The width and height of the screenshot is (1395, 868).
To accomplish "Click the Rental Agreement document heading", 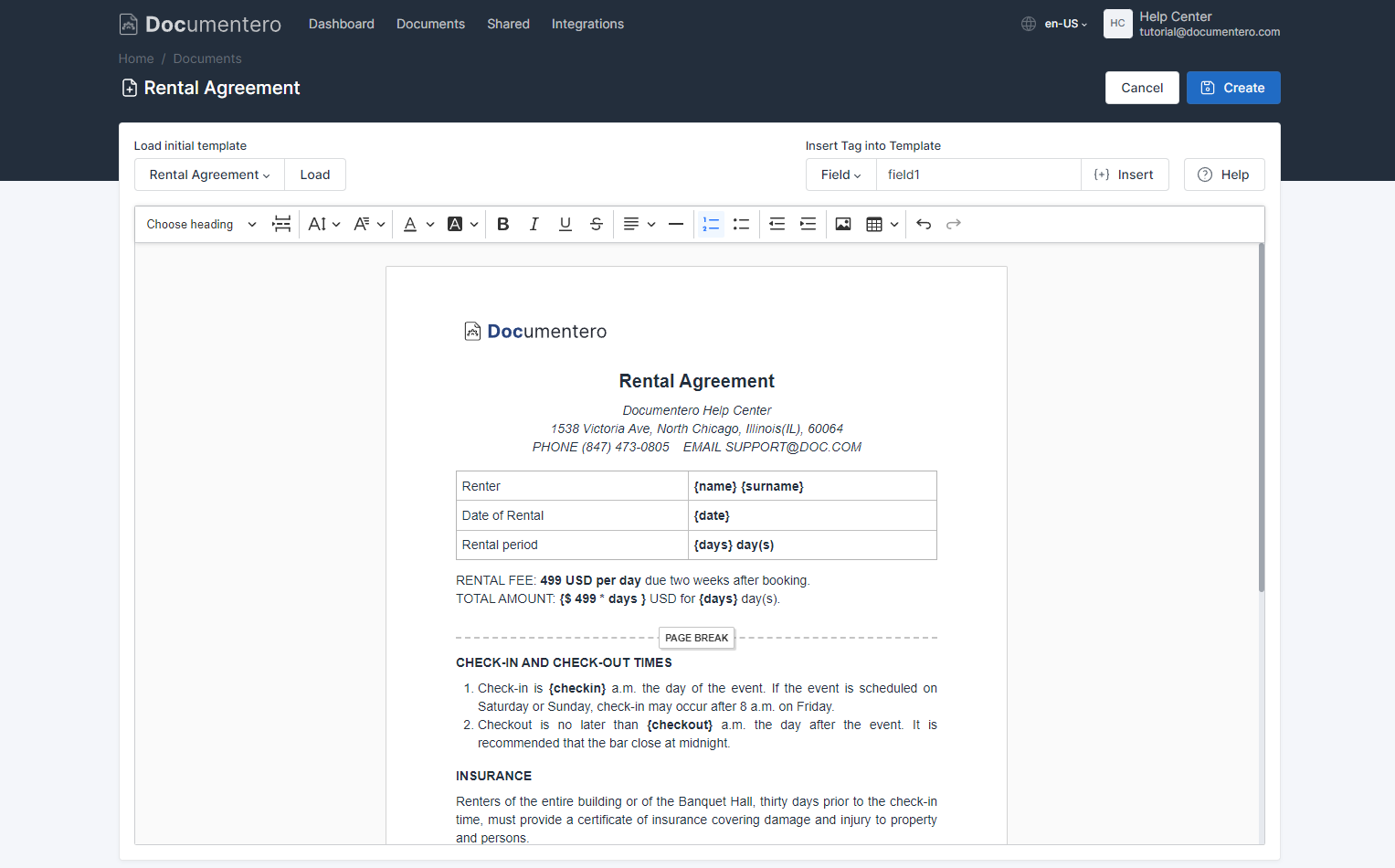I will click(696, 381).
